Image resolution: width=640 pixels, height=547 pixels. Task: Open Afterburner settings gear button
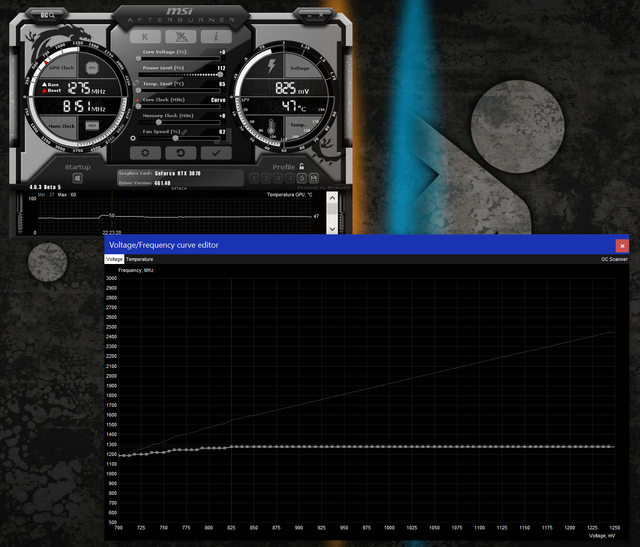[145, 153]
